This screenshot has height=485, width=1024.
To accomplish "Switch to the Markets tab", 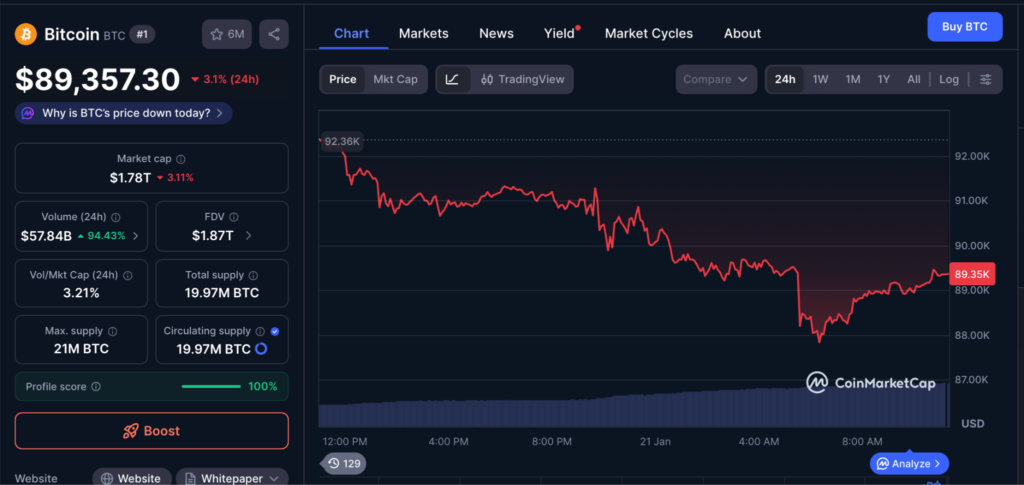I will point(423,33).
